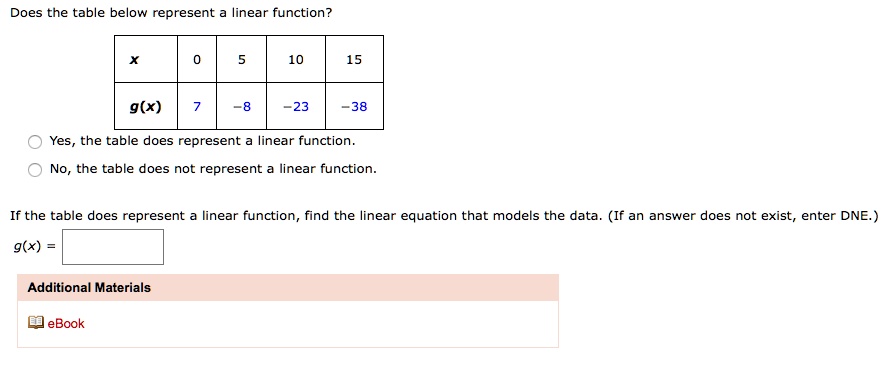Select the table cell containing 10
Screen dimensions: 885x365
pos(296,59)
